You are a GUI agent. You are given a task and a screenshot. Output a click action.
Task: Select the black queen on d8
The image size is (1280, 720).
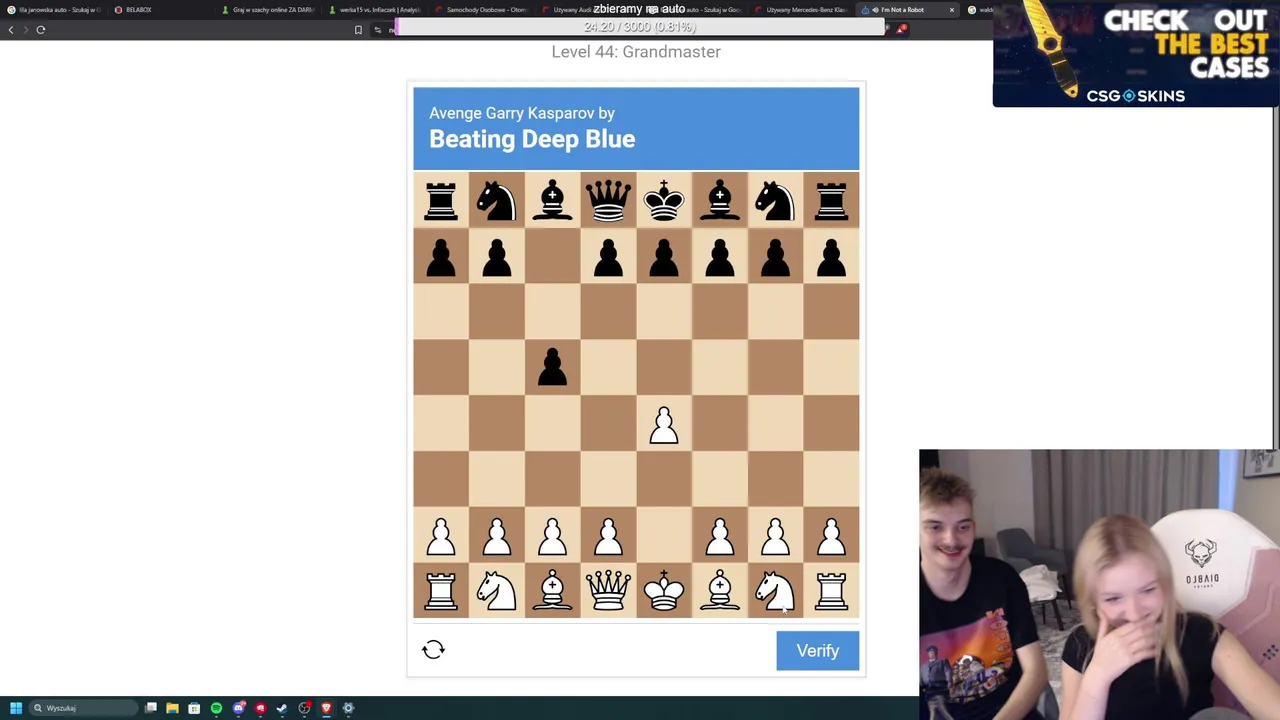click(x=608, y=201)
